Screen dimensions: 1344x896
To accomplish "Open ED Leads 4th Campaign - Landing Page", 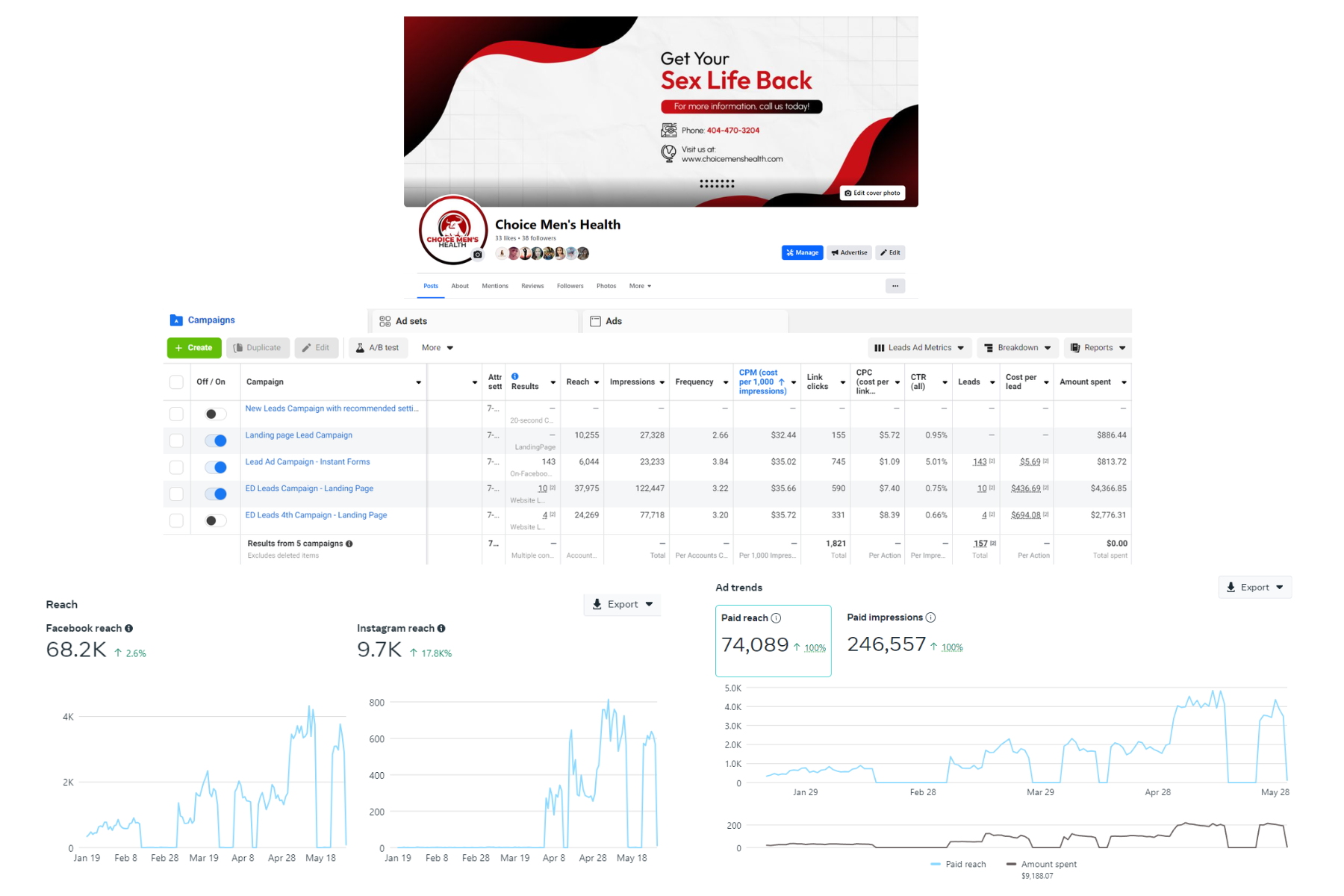I will [x=316, y=515].
